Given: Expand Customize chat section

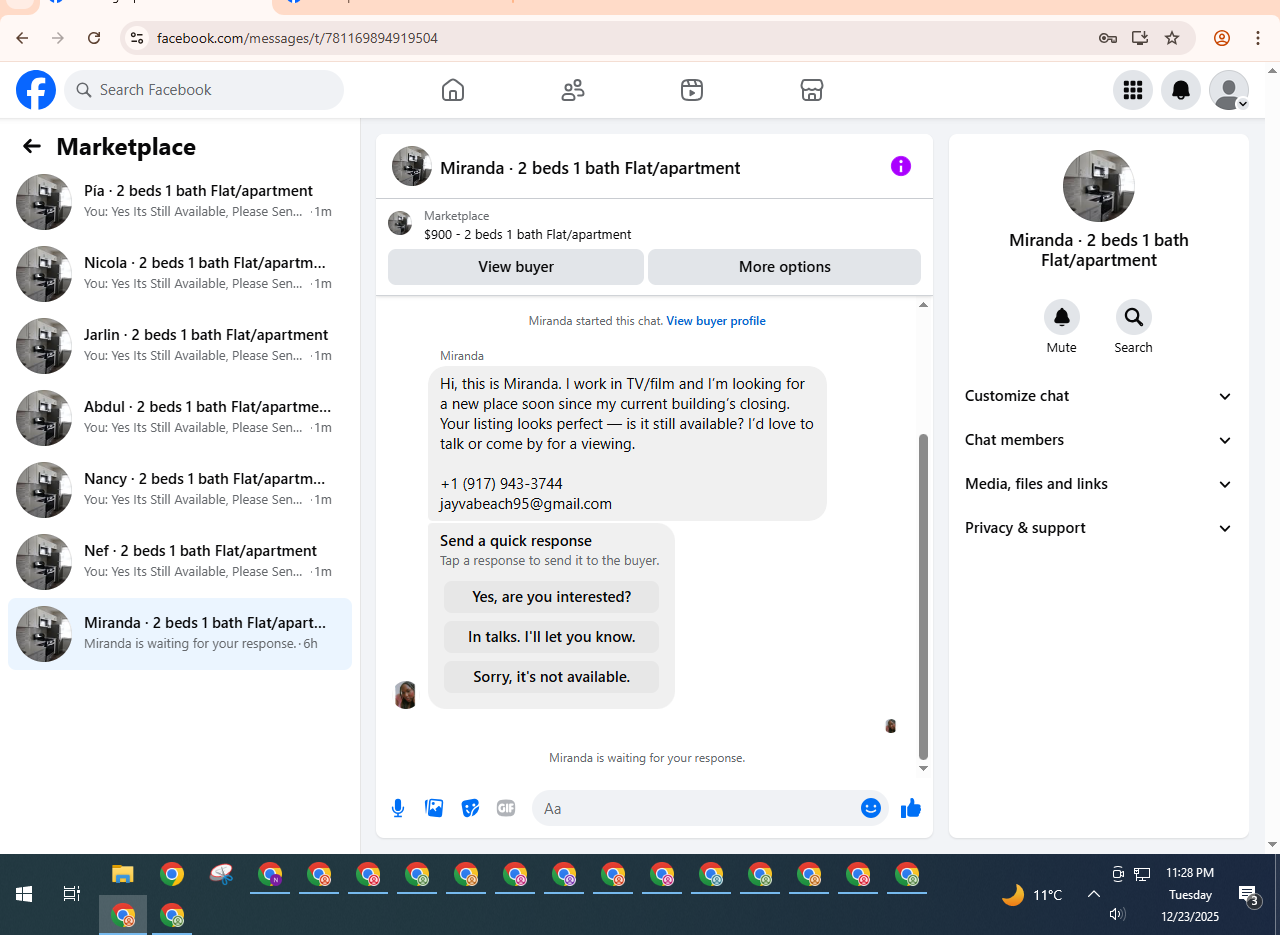Looking at the screenshot, I should 1099,396.
